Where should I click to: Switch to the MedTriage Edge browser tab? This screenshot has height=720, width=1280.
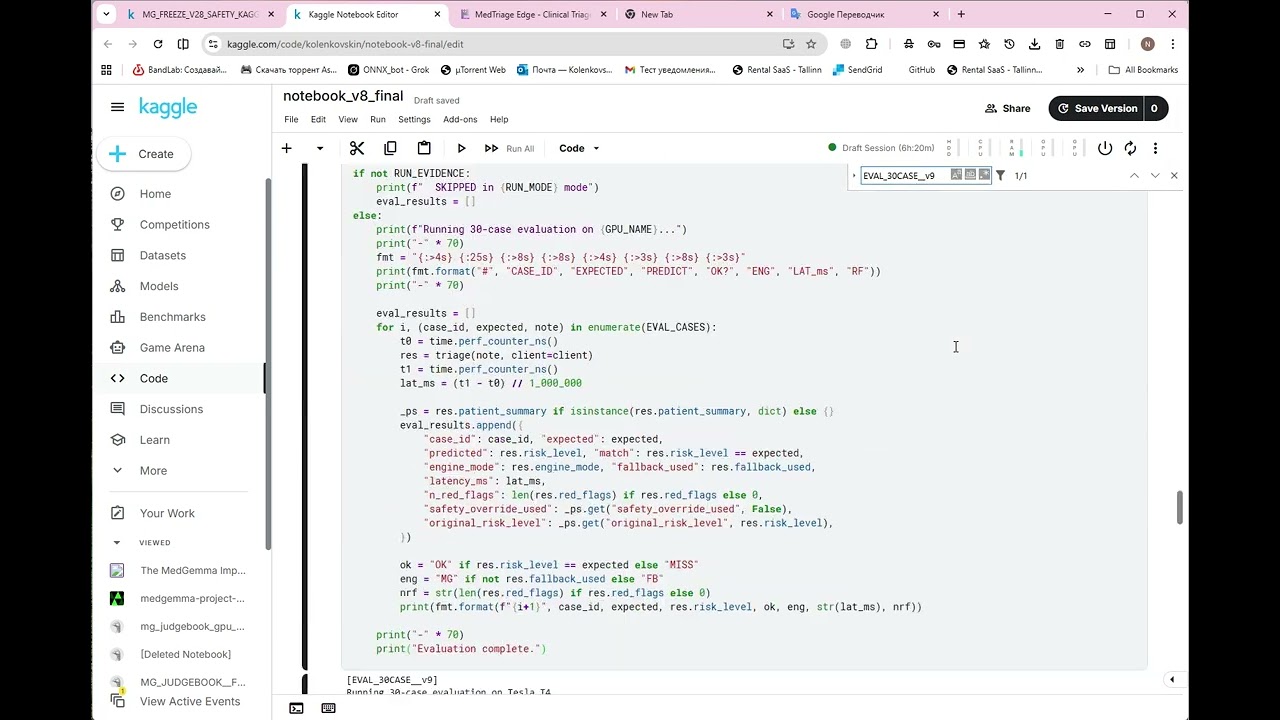[x=531, y=14]
